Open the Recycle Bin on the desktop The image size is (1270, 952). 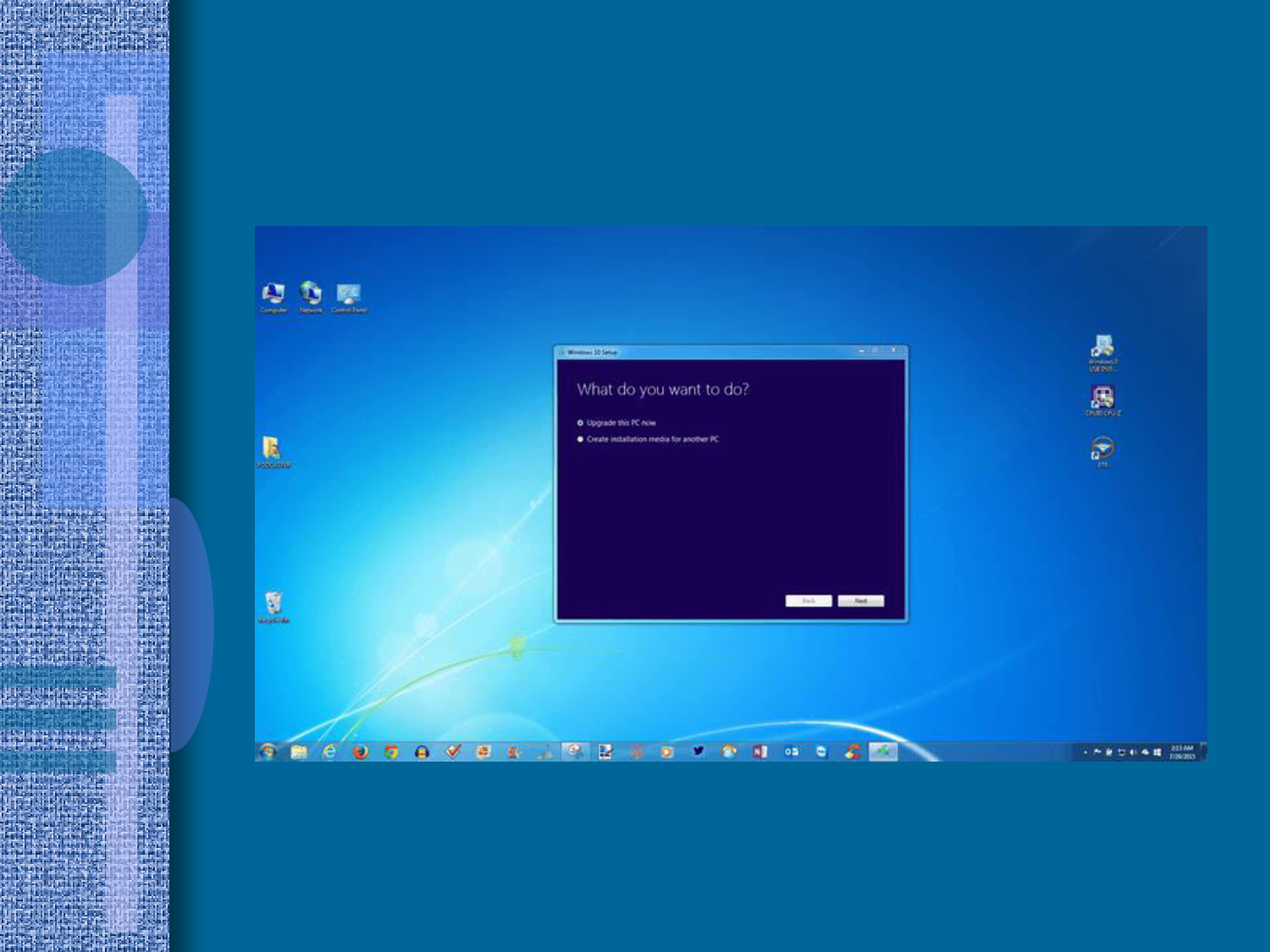273,608
